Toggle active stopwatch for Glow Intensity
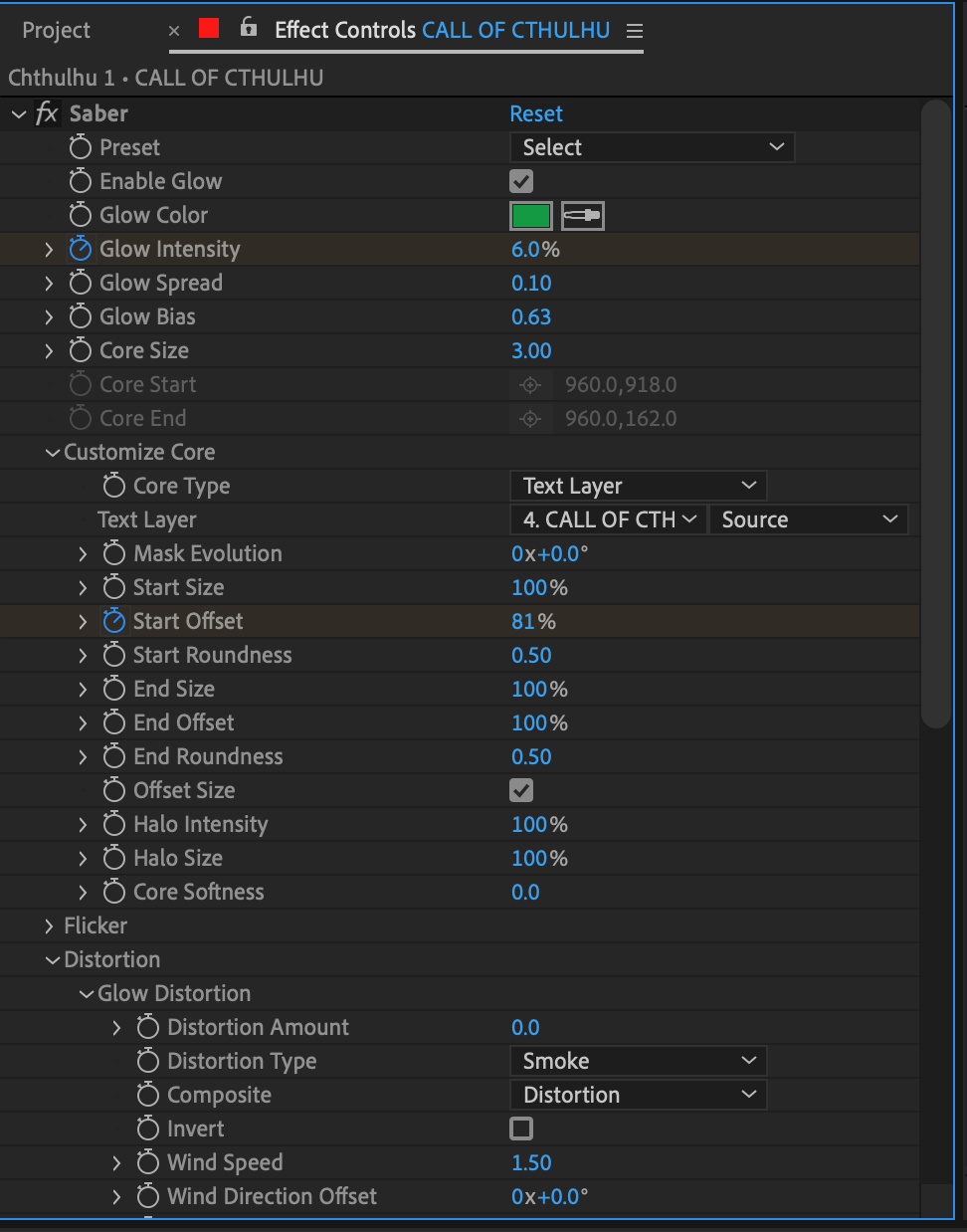967x1232 pixels. coord(81,249)
